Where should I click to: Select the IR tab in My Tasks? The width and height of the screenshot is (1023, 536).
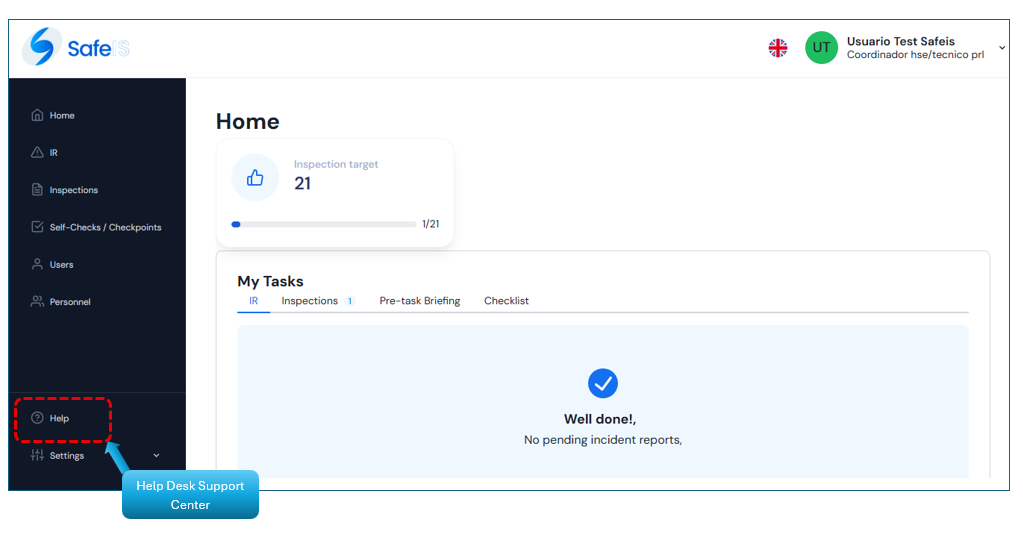(253, 301)
